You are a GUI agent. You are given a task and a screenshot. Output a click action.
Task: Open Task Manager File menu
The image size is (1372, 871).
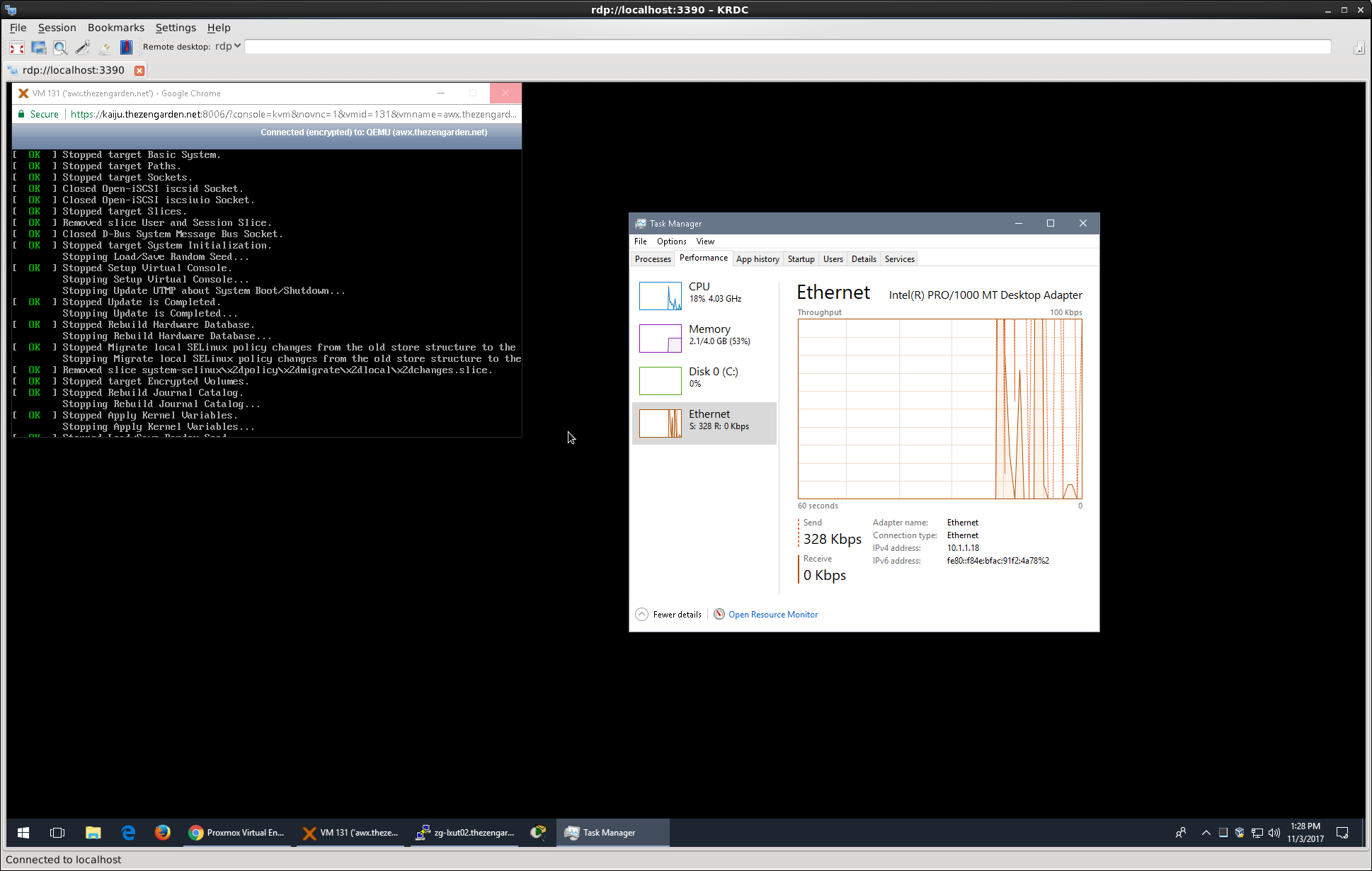click(x=640, y=241)
